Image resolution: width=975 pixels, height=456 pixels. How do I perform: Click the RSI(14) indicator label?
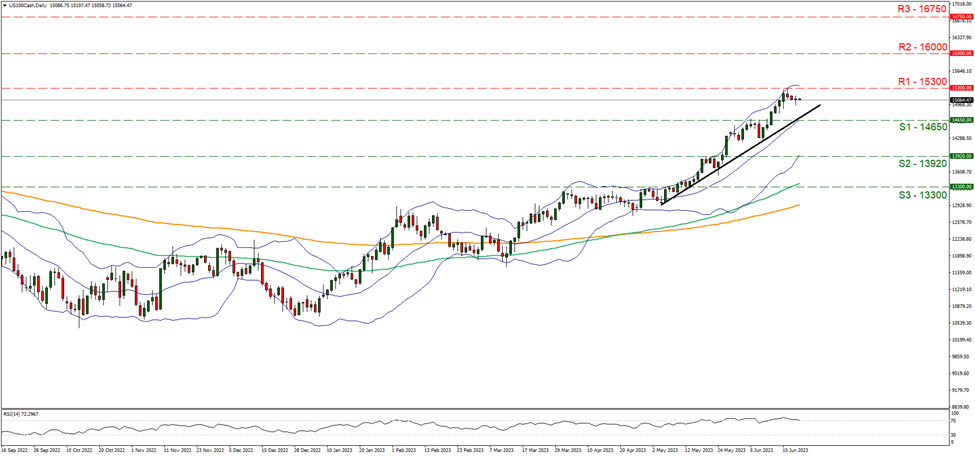(22, 413)
